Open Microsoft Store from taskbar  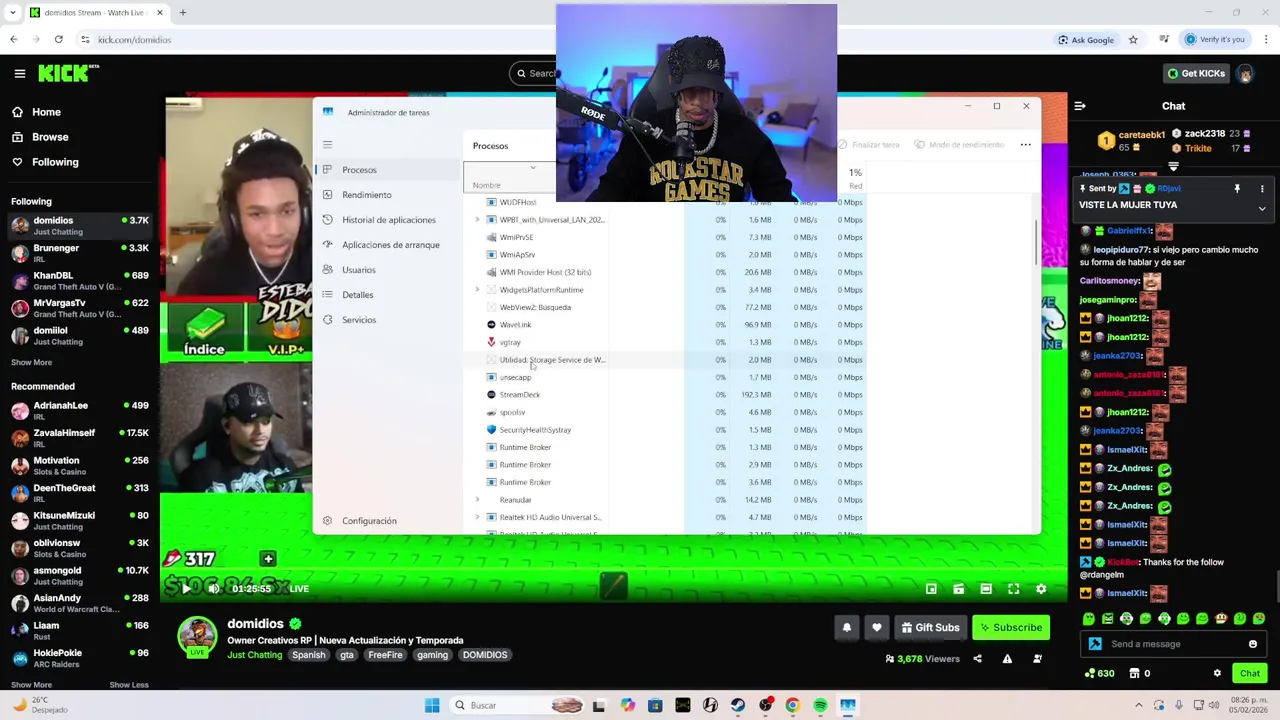[655, 705]
